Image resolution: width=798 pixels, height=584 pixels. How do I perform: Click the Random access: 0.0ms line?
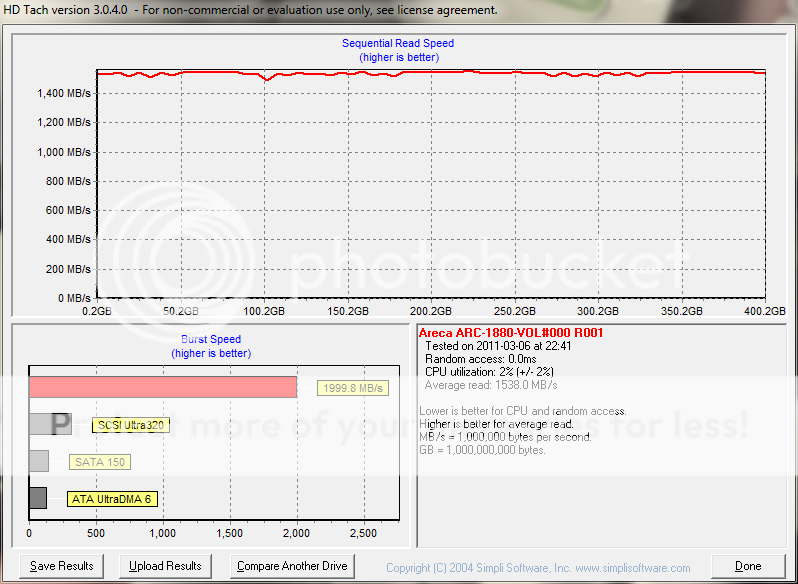480,359
